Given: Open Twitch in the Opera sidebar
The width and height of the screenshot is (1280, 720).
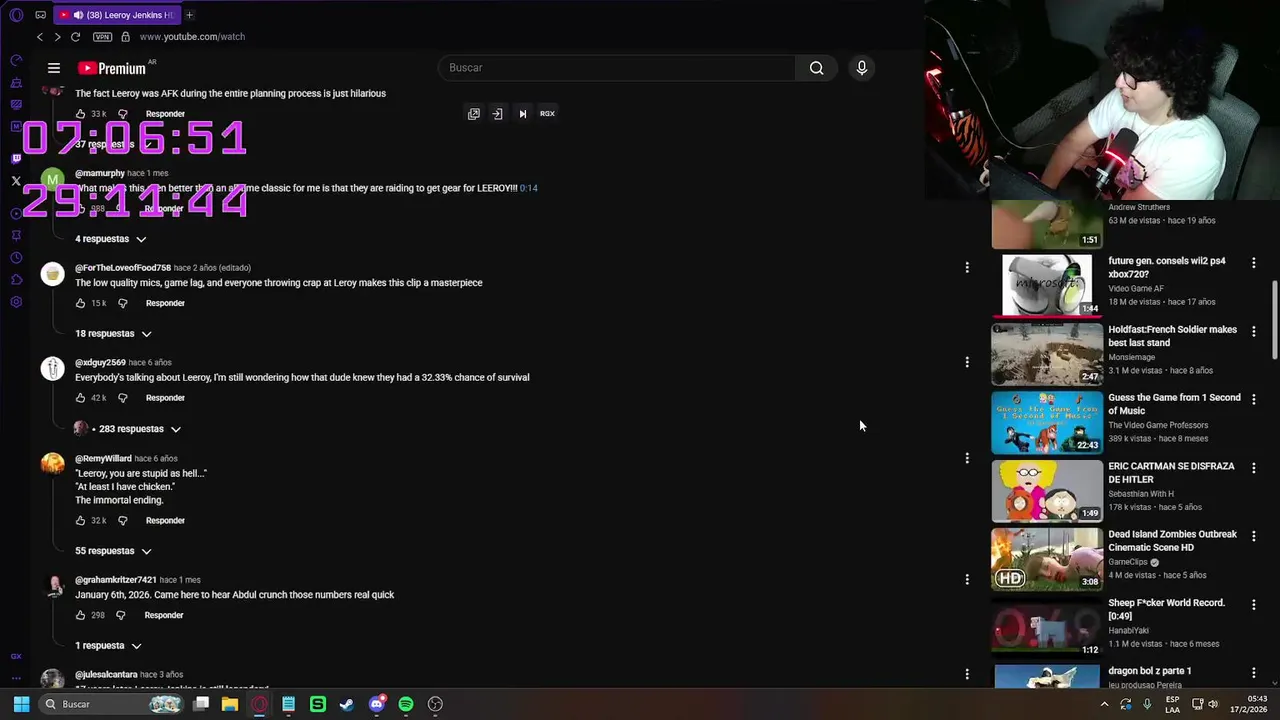Looking at the screenshot, I should click(16, 158).
